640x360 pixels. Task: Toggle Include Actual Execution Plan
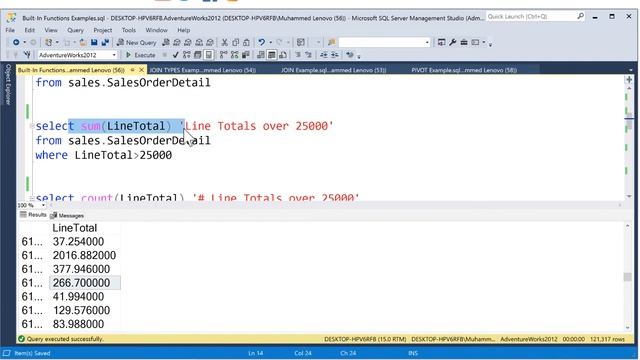(x=223, y=55)
